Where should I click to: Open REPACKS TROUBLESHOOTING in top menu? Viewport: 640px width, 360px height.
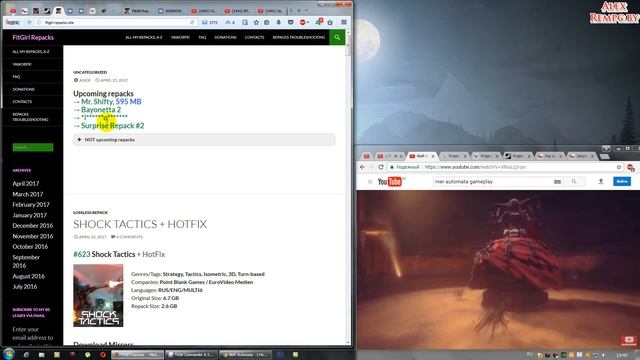(x=299, y=37)
